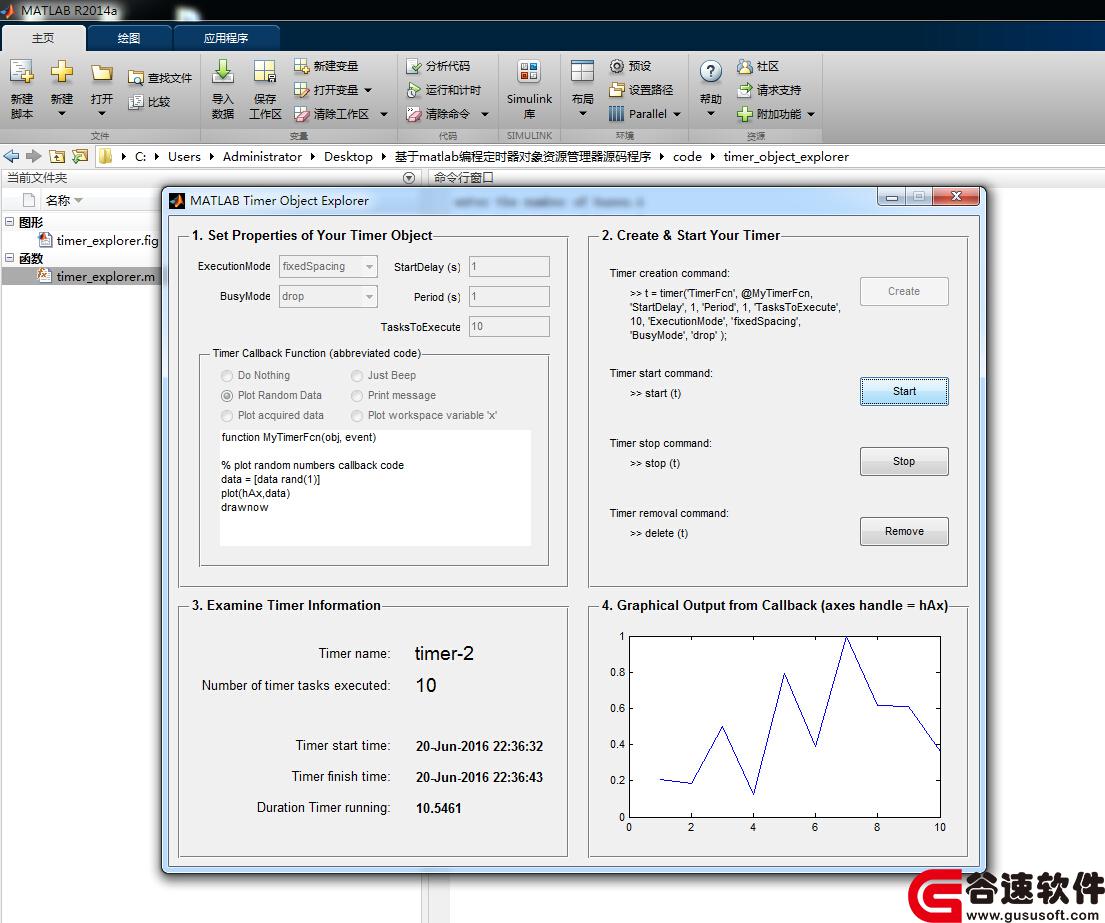Click Request Support (请求支持) icon
This screenshot has width=1105, height=923.
pyautogui.click(x=745, y=90)
